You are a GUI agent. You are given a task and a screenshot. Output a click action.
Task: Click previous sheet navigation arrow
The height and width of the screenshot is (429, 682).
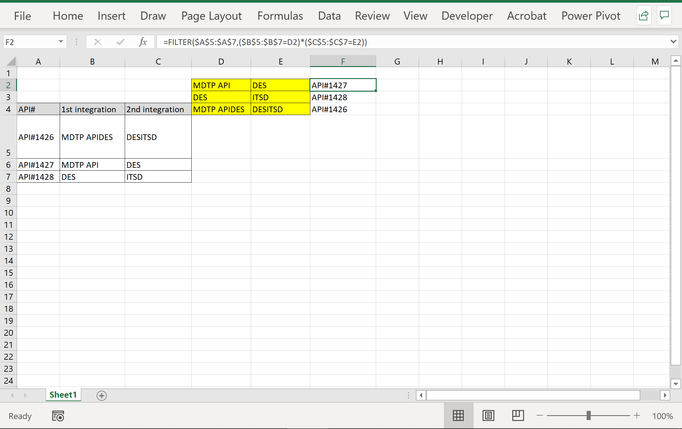pos(12,395)
